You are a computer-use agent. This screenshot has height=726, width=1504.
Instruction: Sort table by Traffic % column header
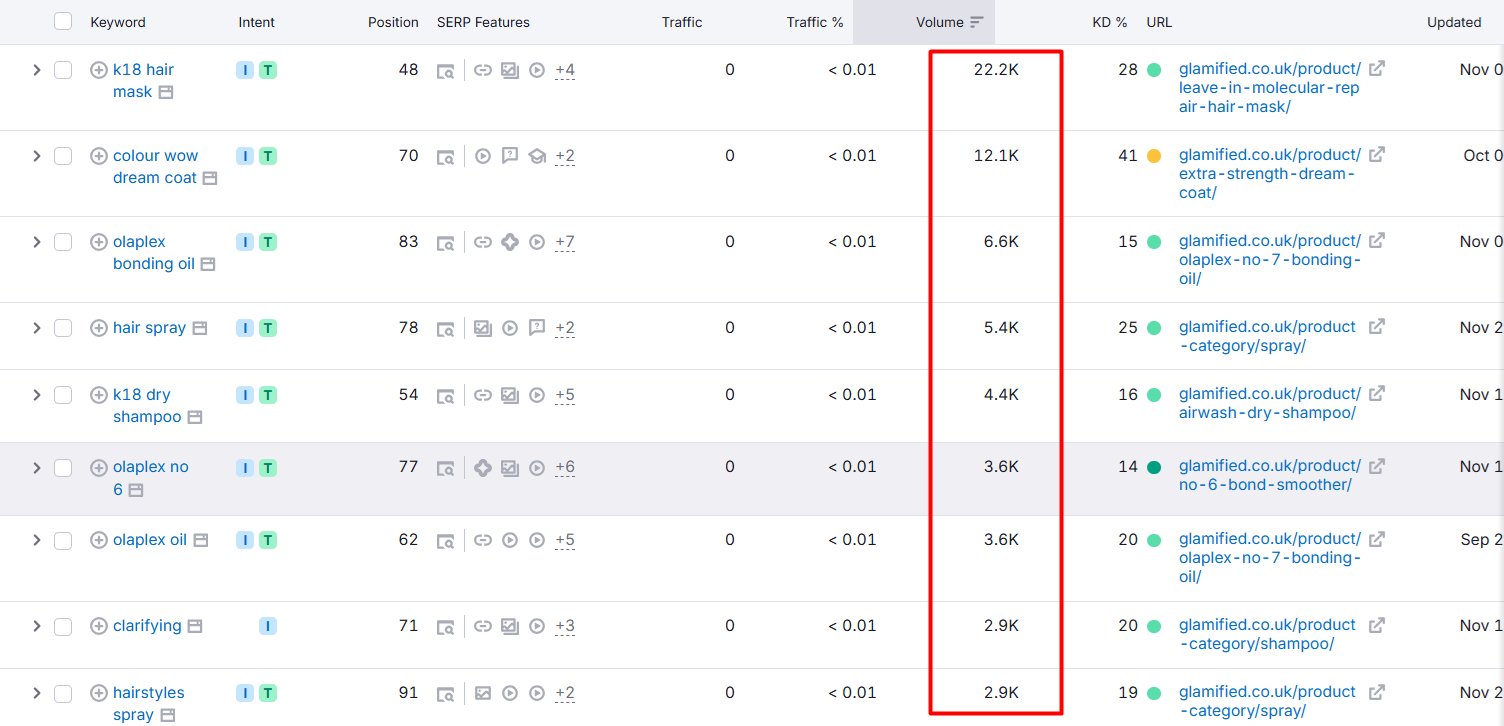coord(815,22)
